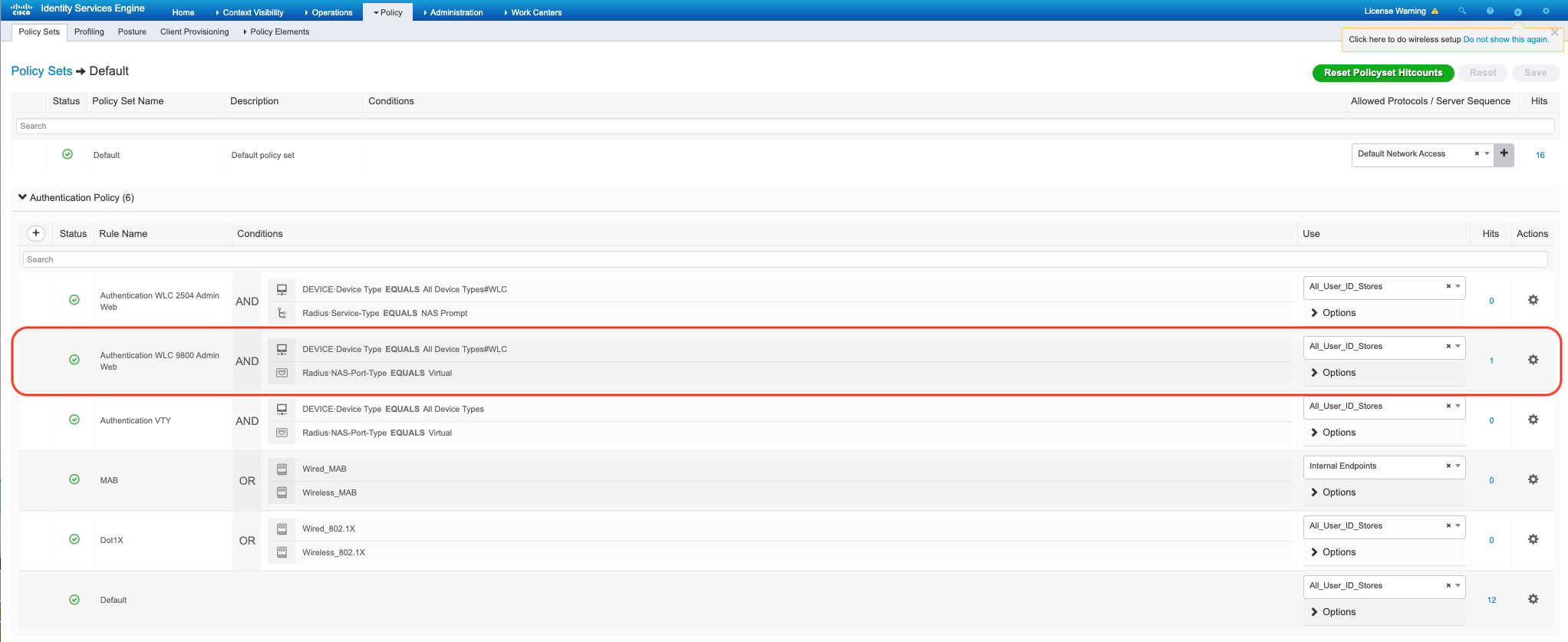
Task: Open the help question mark icon
Action: coord(1490,11)
